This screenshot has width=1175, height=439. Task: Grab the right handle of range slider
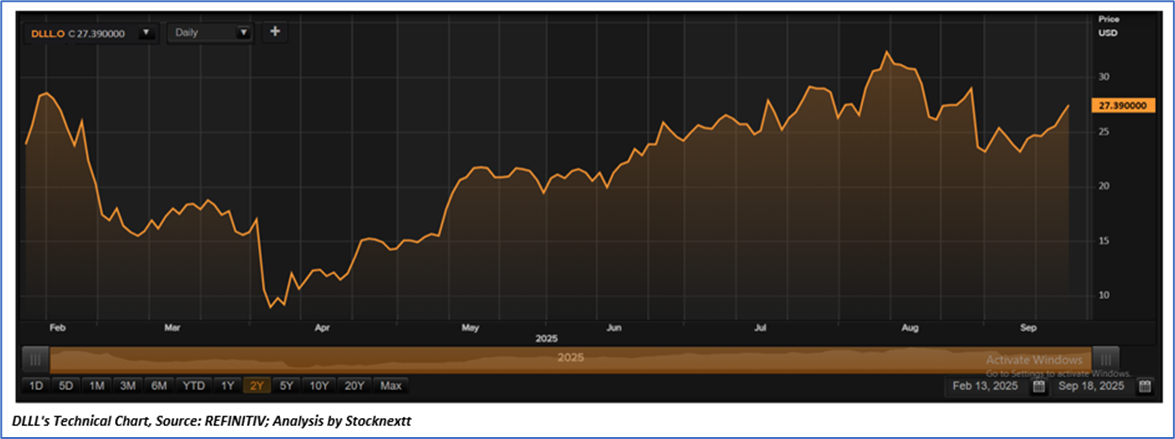pos(1105,360)
